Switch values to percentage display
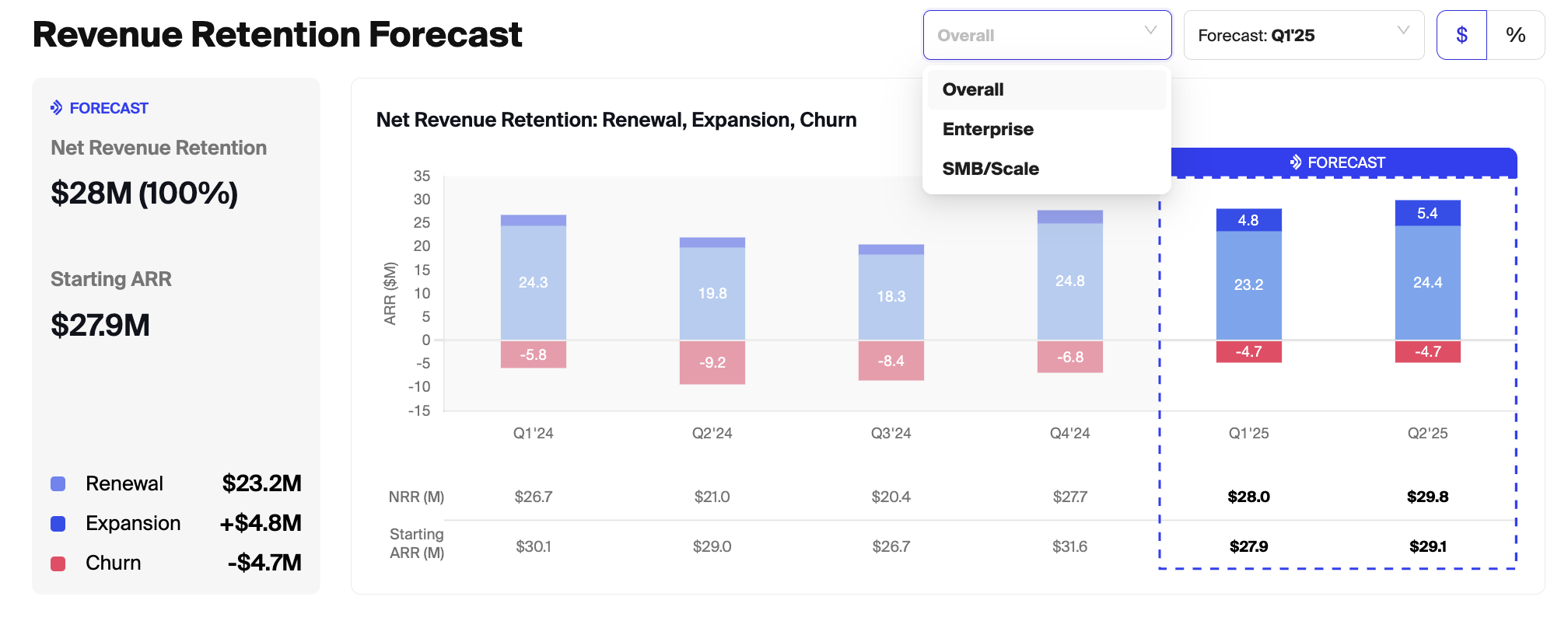The height and width of the screenshot is (628, 1568). coord(1515,35)
